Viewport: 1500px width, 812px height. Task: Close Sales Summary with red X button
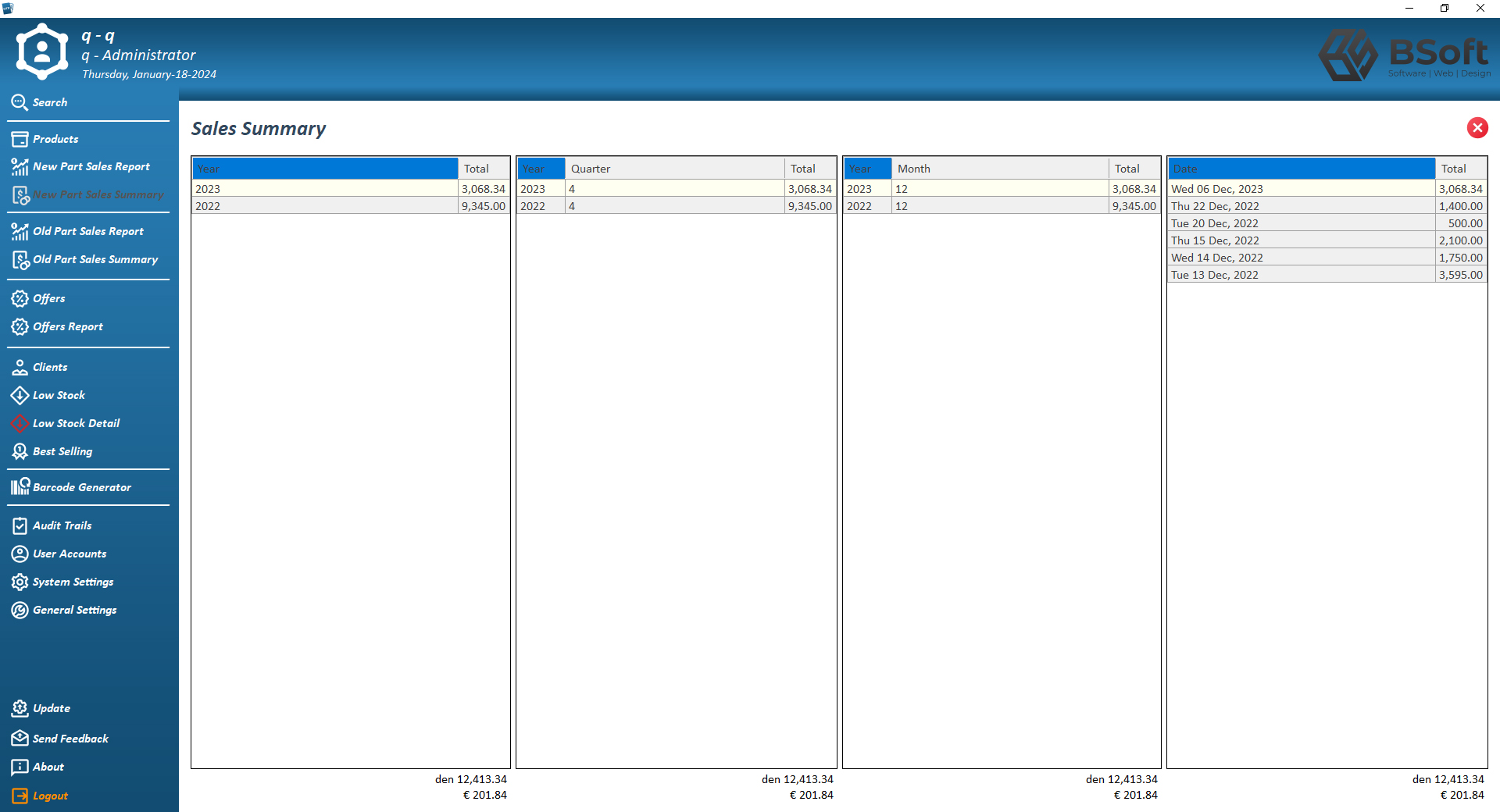(1477, 127)
